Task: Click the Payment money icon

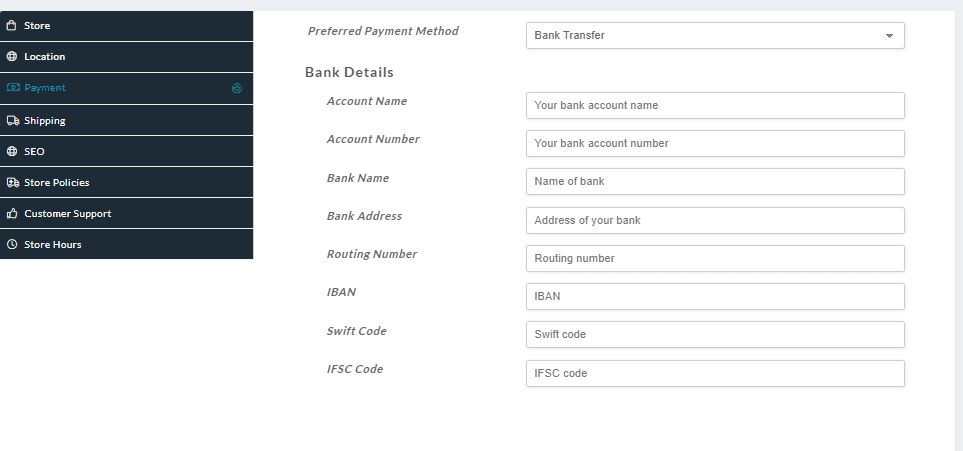Action: click(x=13, y=88)
